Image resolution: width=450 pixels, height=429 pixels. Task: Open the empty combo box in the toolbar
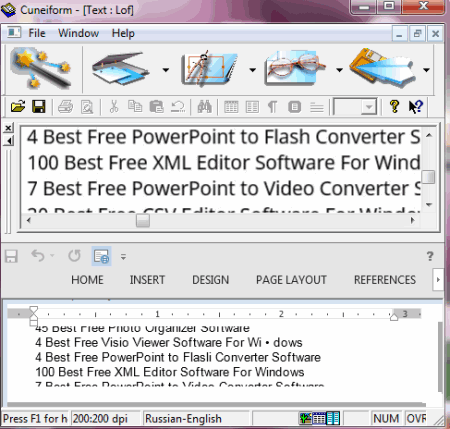click(x=355, y=107)
